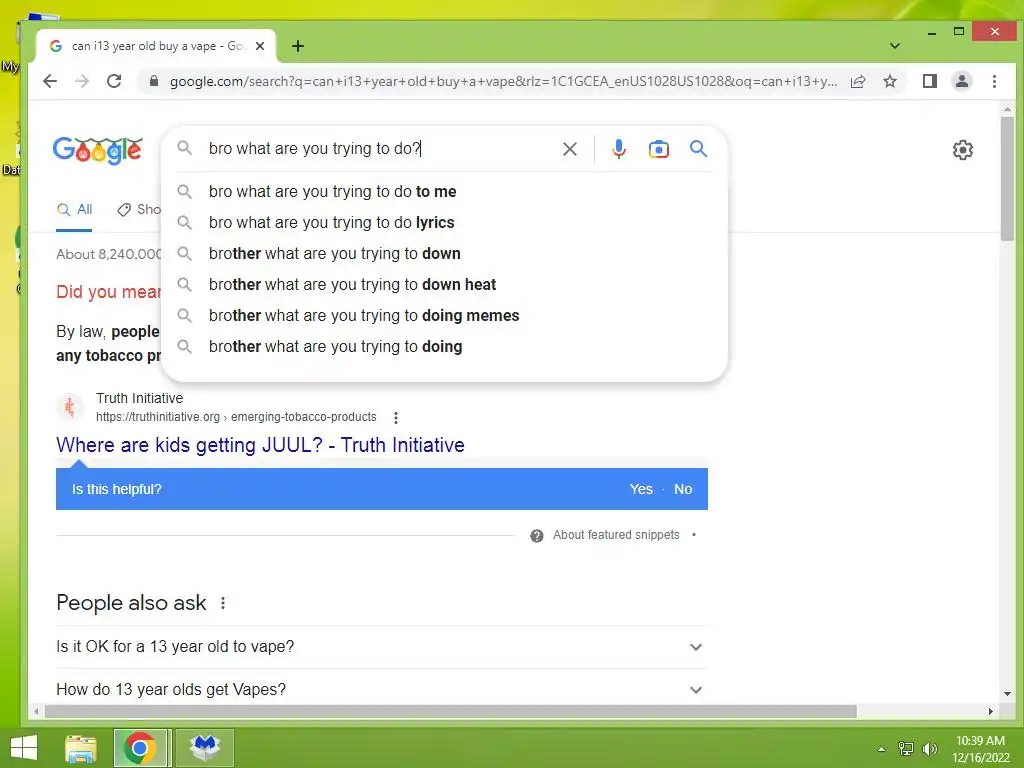Click the 'Did you mean' red text
This screenshot has height=768, width=1024.
click(108, 292)
